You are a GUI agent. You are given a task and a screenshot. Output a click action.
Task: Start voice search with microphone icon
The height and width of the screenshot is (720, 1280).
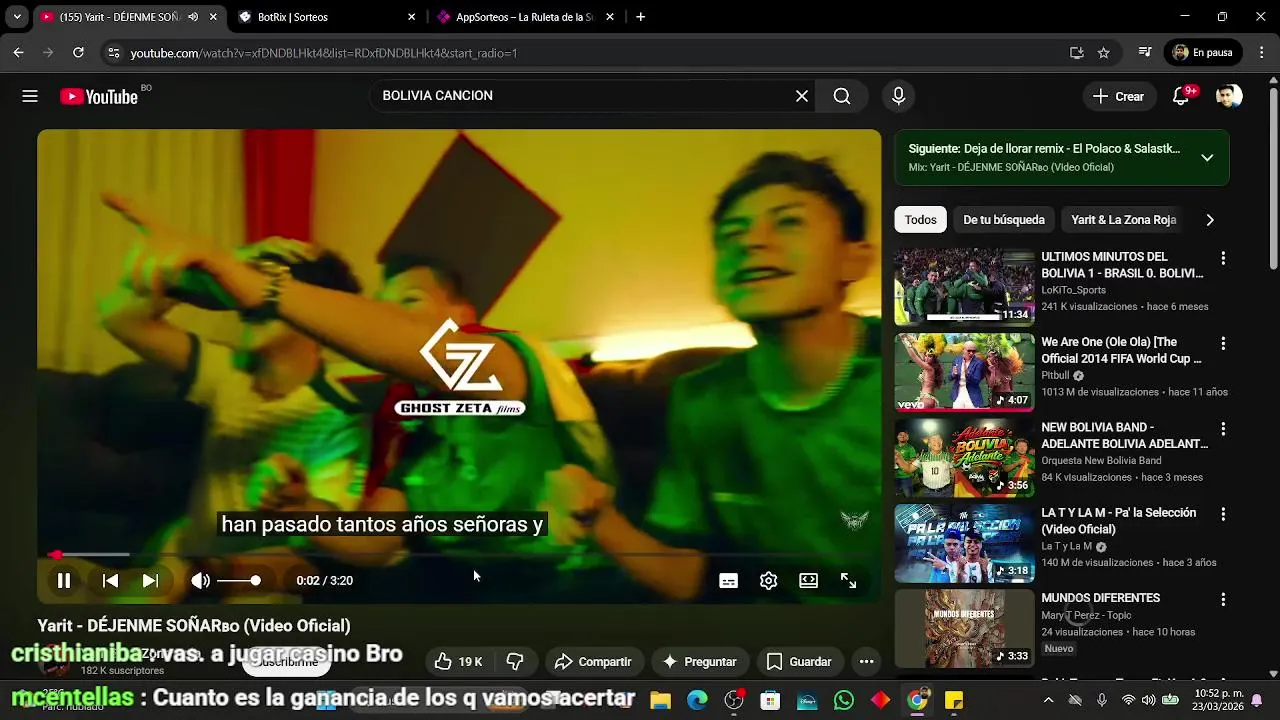click(x=898, y=96)
